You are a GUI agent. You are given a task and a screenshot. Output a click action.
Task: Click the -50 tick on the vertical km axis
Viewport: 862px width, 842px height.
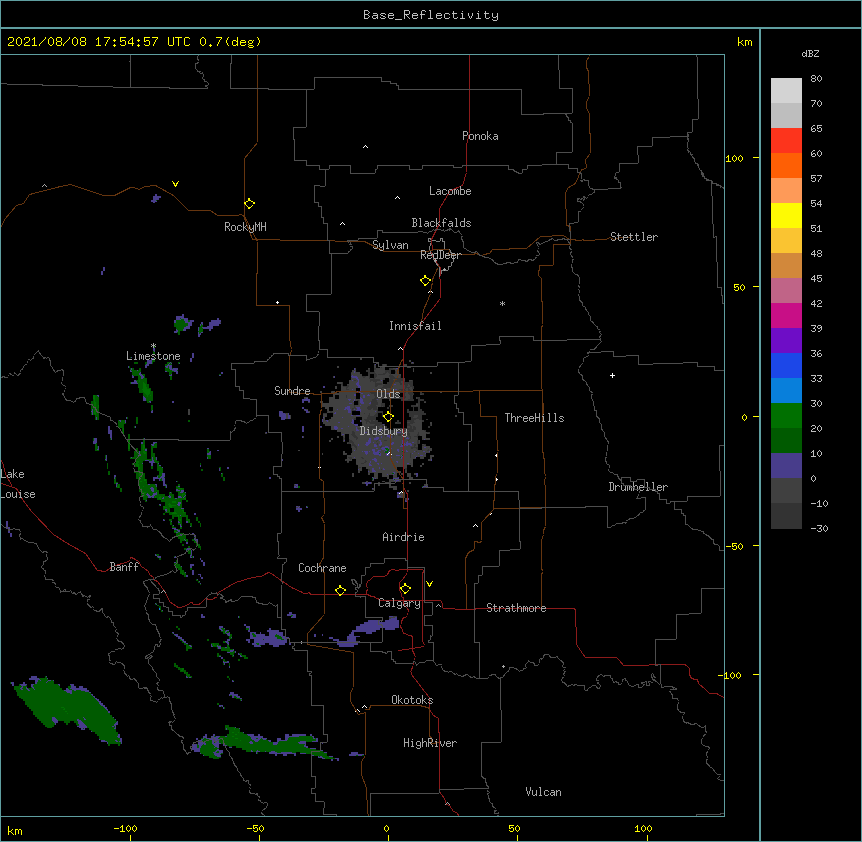(x=734, y=546)
